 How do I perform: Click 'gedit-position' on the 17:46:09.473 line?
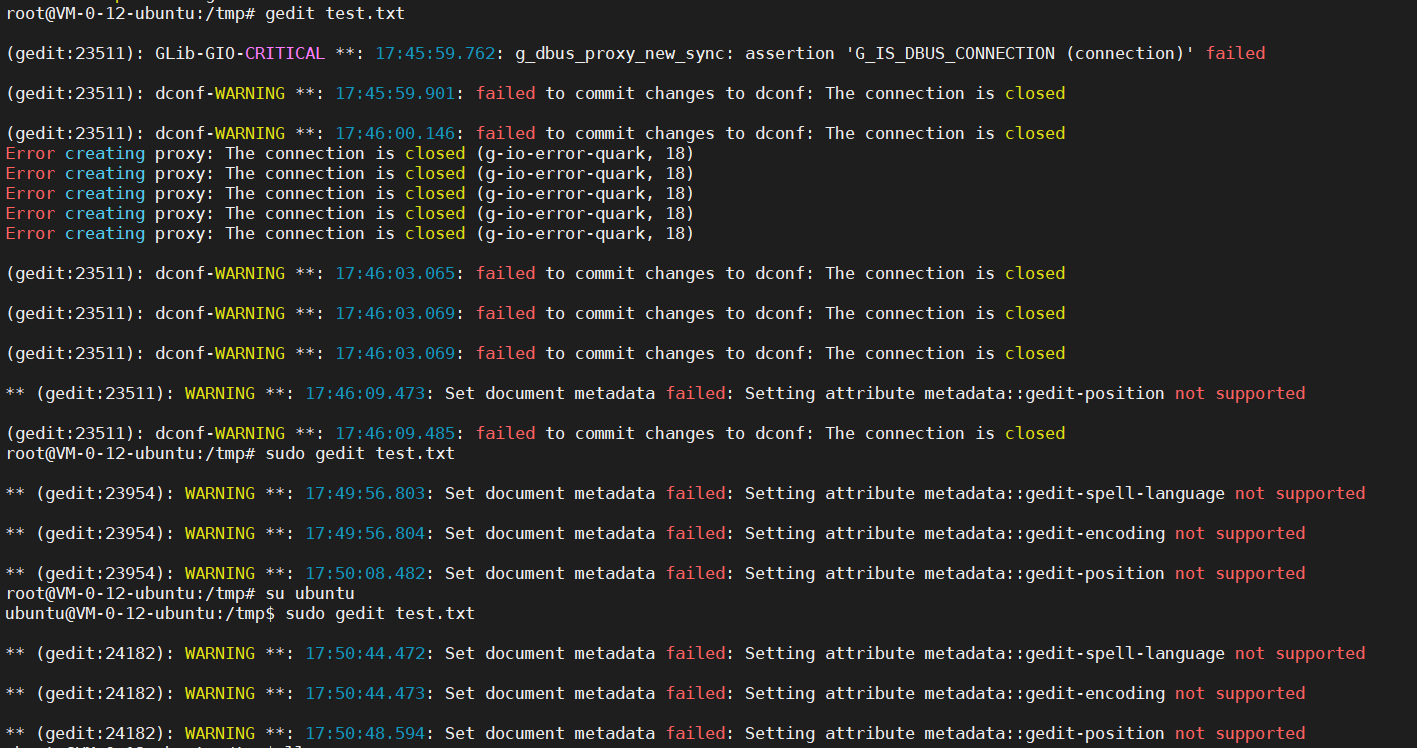(x=1095, y=393)
